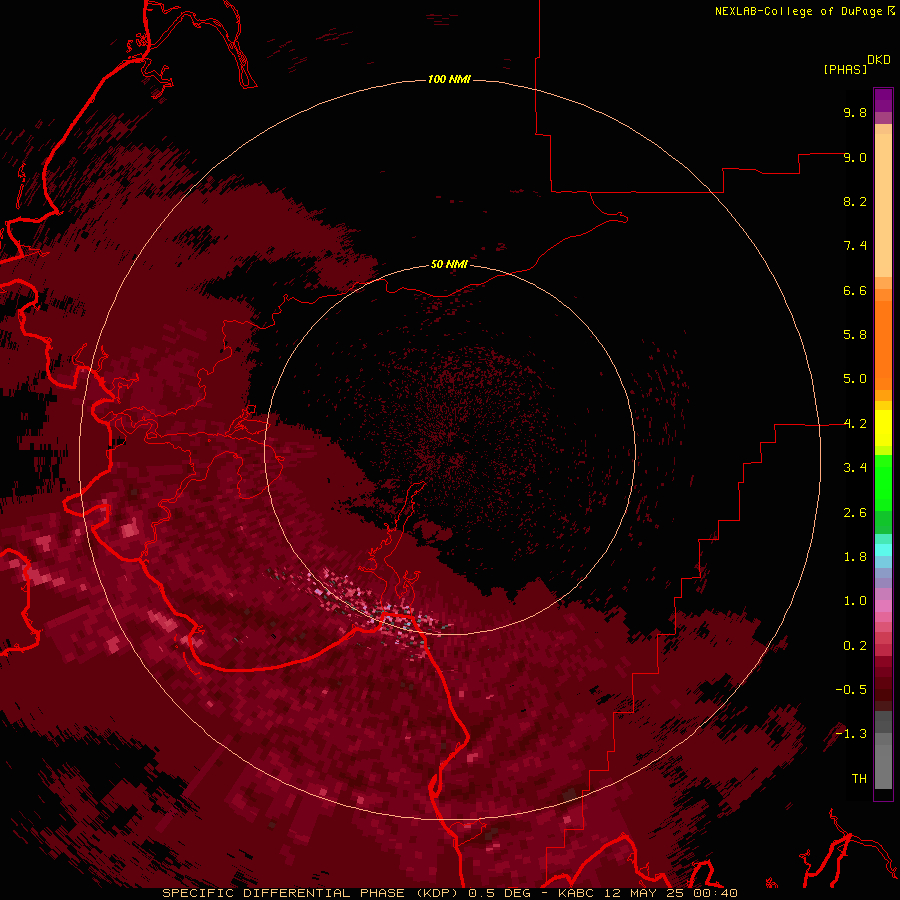
Task: Click the 50 NMI range ring label
Action: (449, 264)
